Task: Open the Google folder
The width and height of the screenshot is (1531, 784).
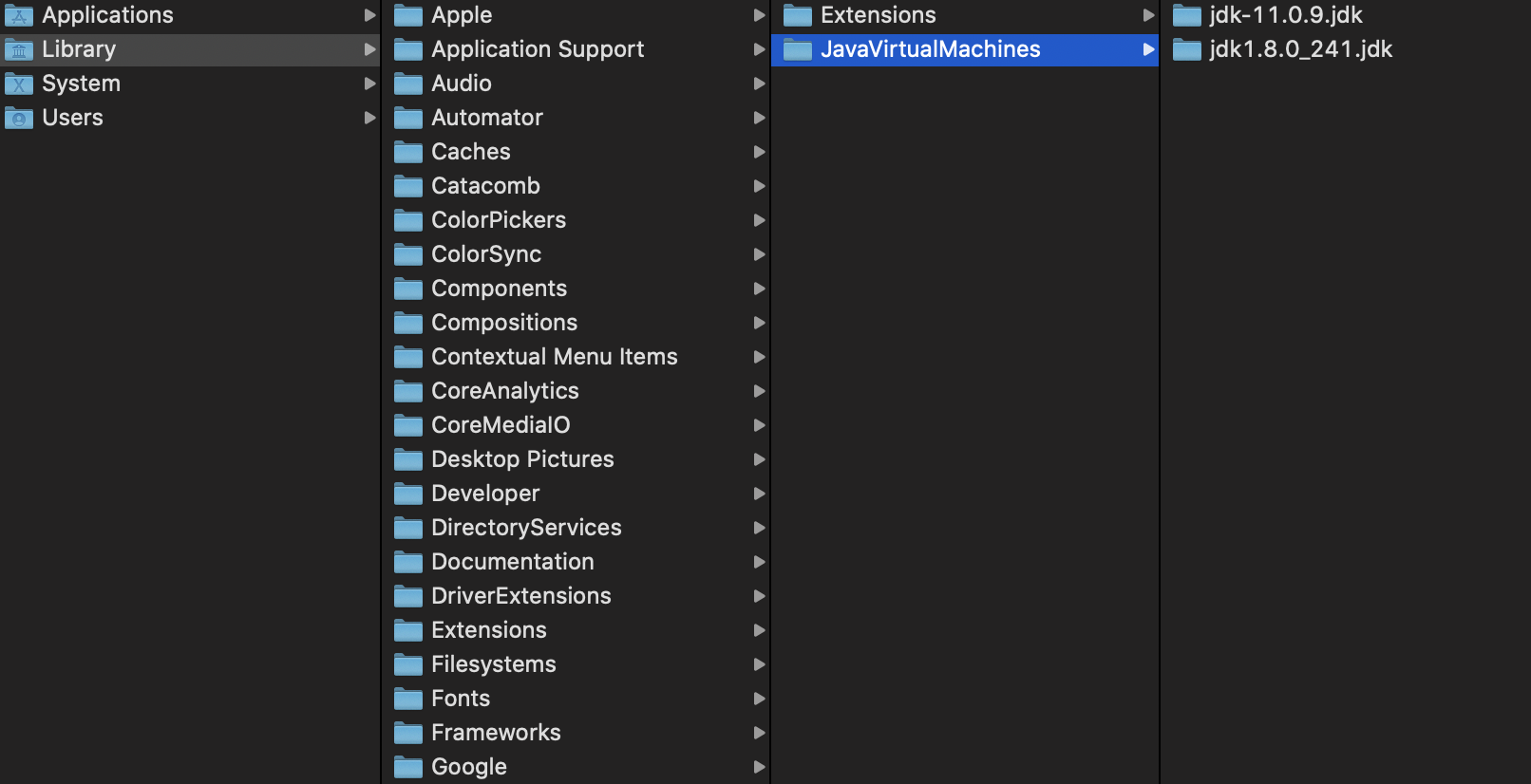Action: (x=468, y=767)
